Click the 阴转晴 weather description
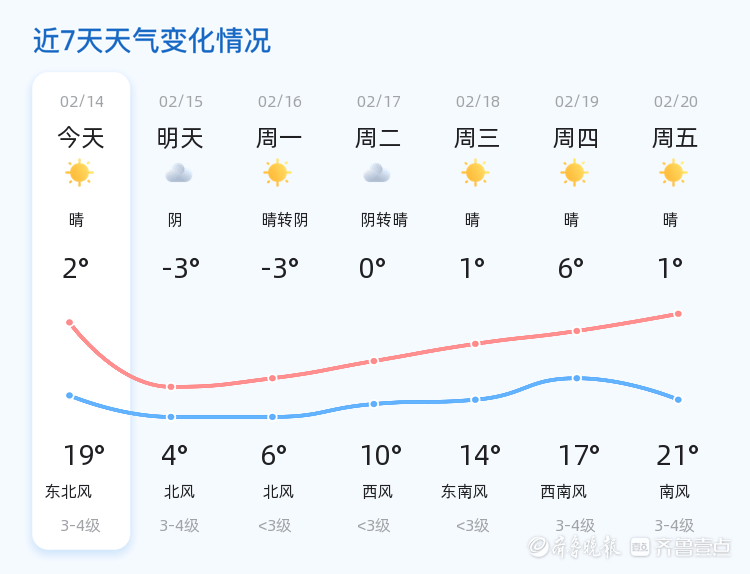The height and width of the screenshot is (574, 750). coord(384,220)
